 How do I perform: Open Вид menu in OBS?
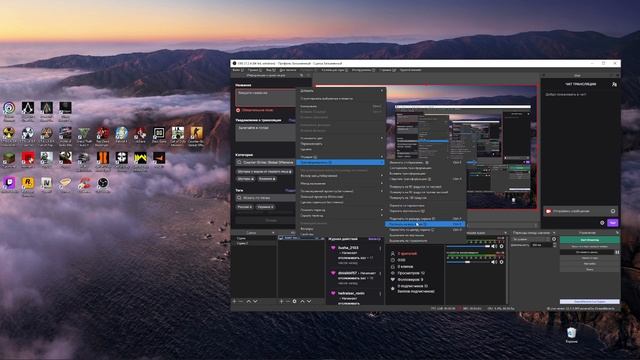270,70
